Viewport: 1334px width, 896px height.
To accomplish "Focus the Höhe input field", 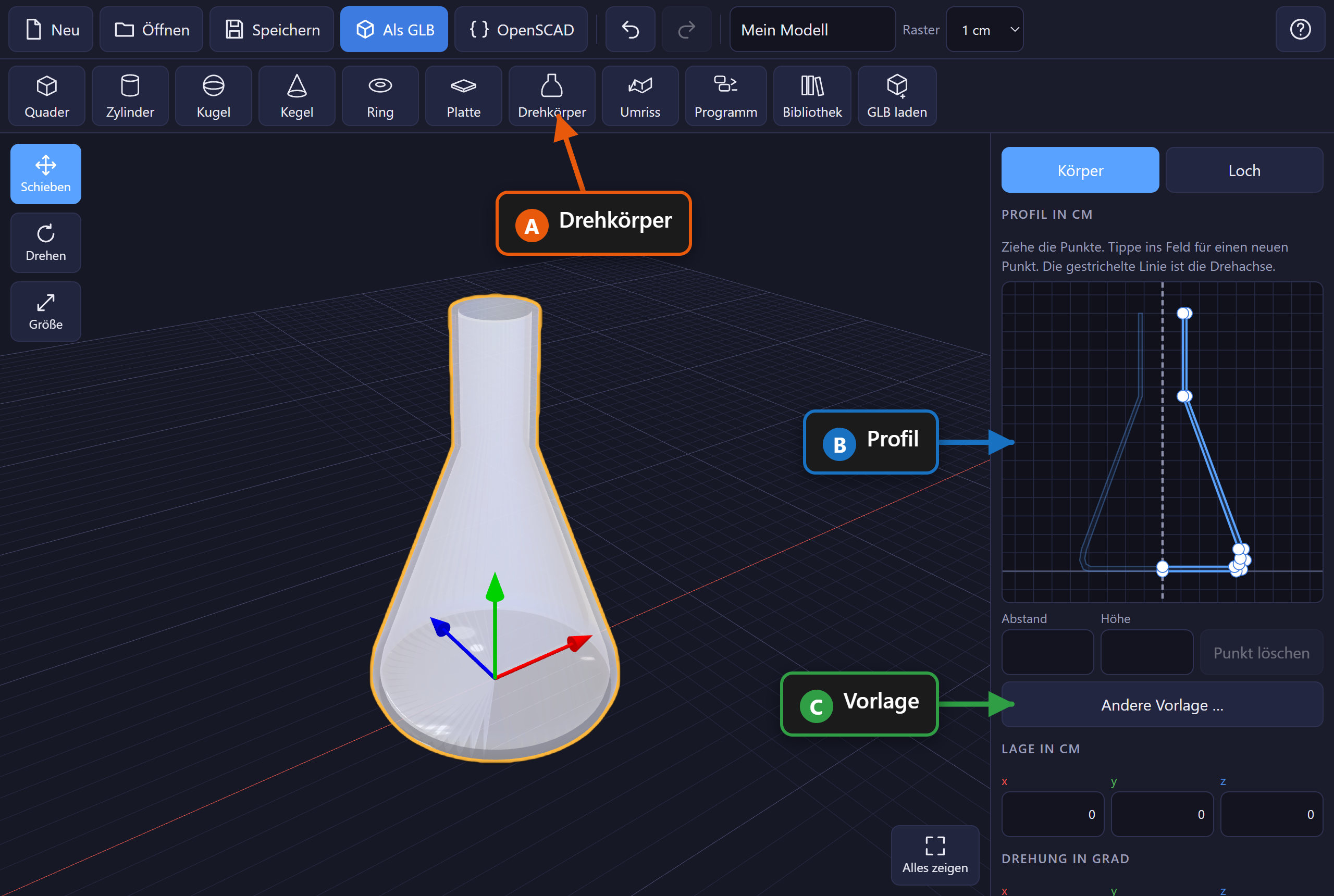I will pos(1147,652).
